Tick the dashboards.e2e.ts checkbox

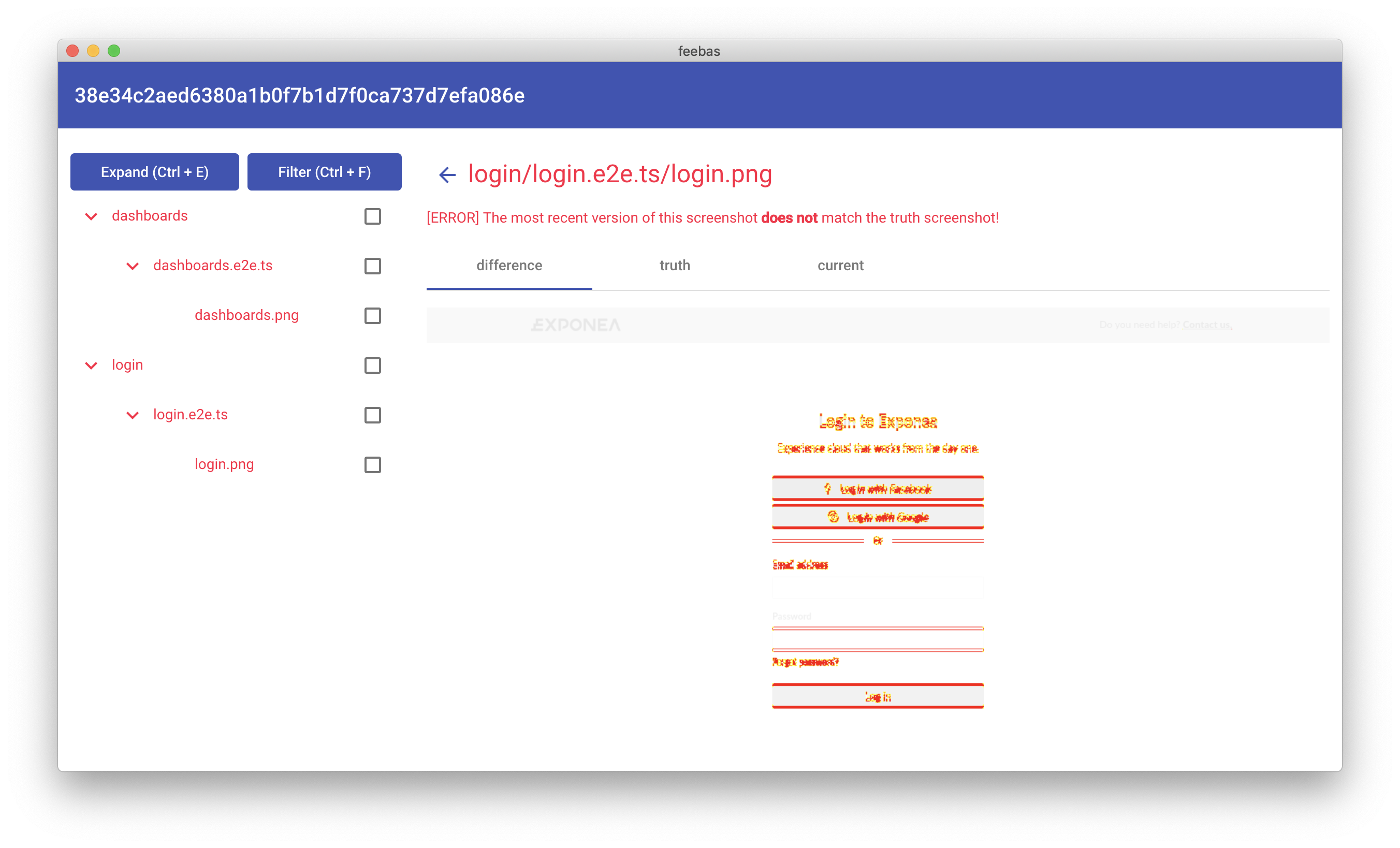[x=372, y=266]
